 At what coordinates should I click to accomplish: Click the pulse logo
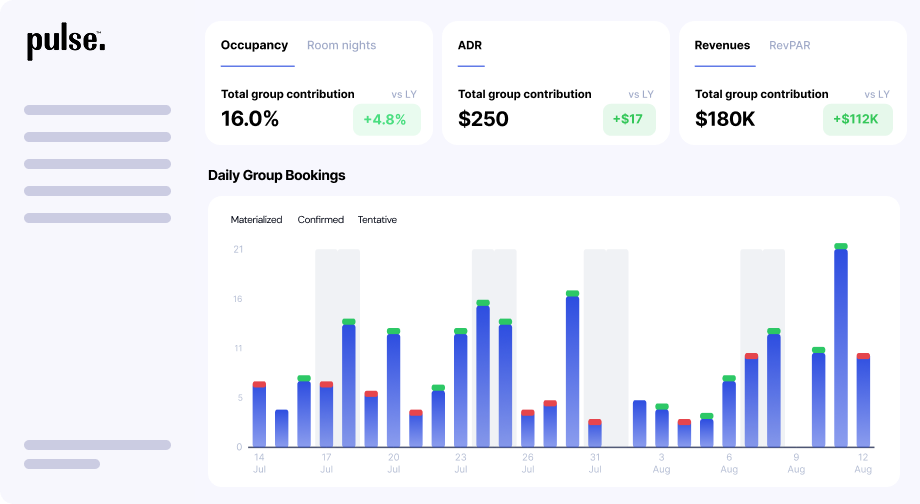[x=66, y=43]
